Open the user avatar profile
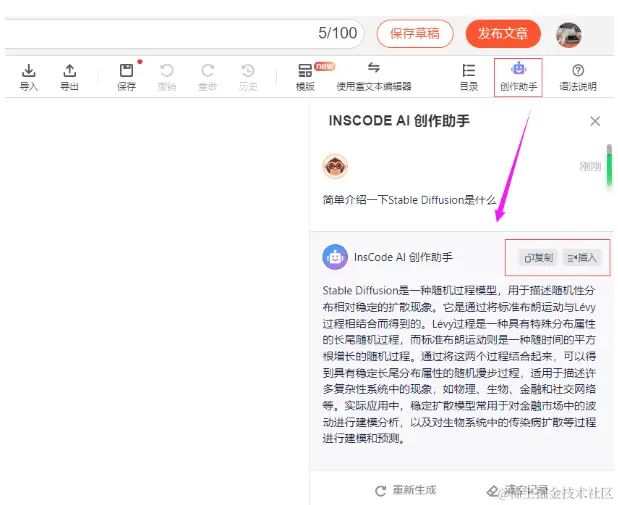This screenshot has height=505, width=618. tap(569, 35)
